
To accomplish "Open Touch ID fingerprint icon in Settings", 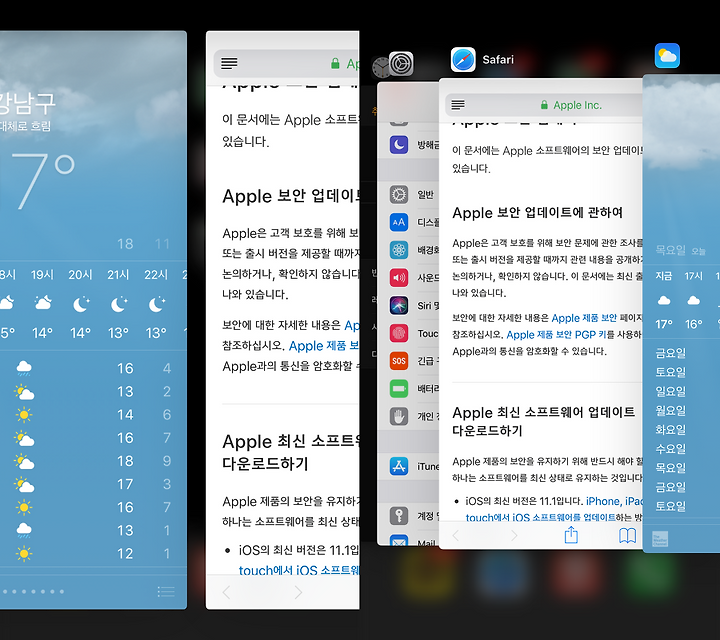I will tap(399, 333).
